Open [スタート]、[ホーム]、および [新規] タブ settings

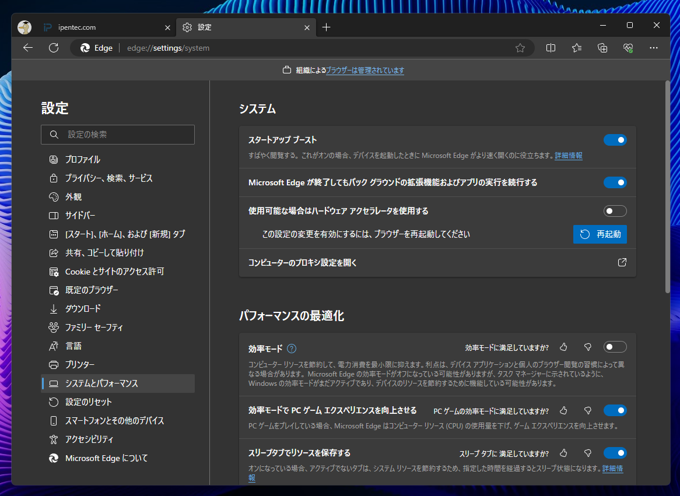pyautogui.click(x=118, y=234)
